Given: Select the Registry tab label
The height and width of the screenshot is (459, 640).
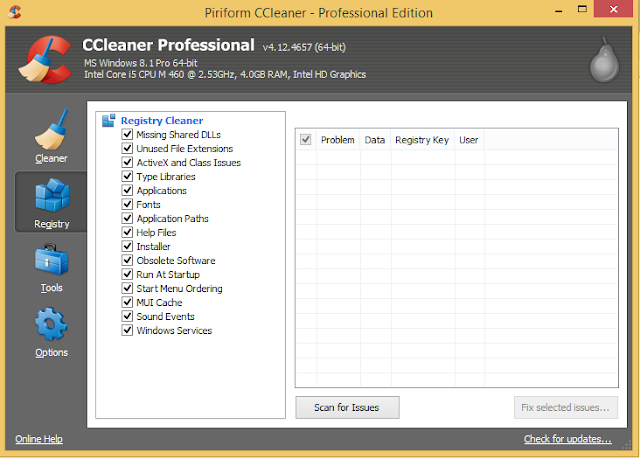Looking at the screenshot, I should coord(52,224).
